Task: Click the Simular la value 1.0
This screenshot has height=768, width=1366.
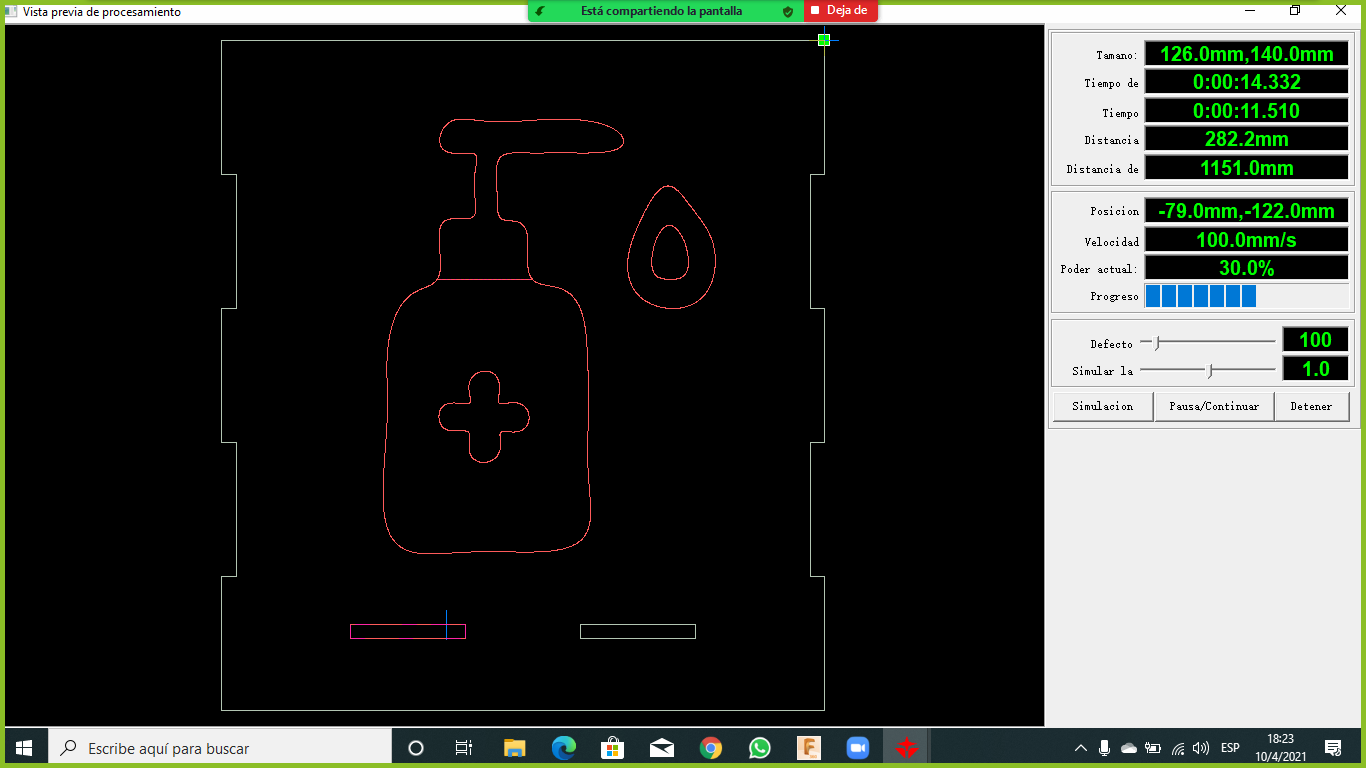Action: point(1315,369)
